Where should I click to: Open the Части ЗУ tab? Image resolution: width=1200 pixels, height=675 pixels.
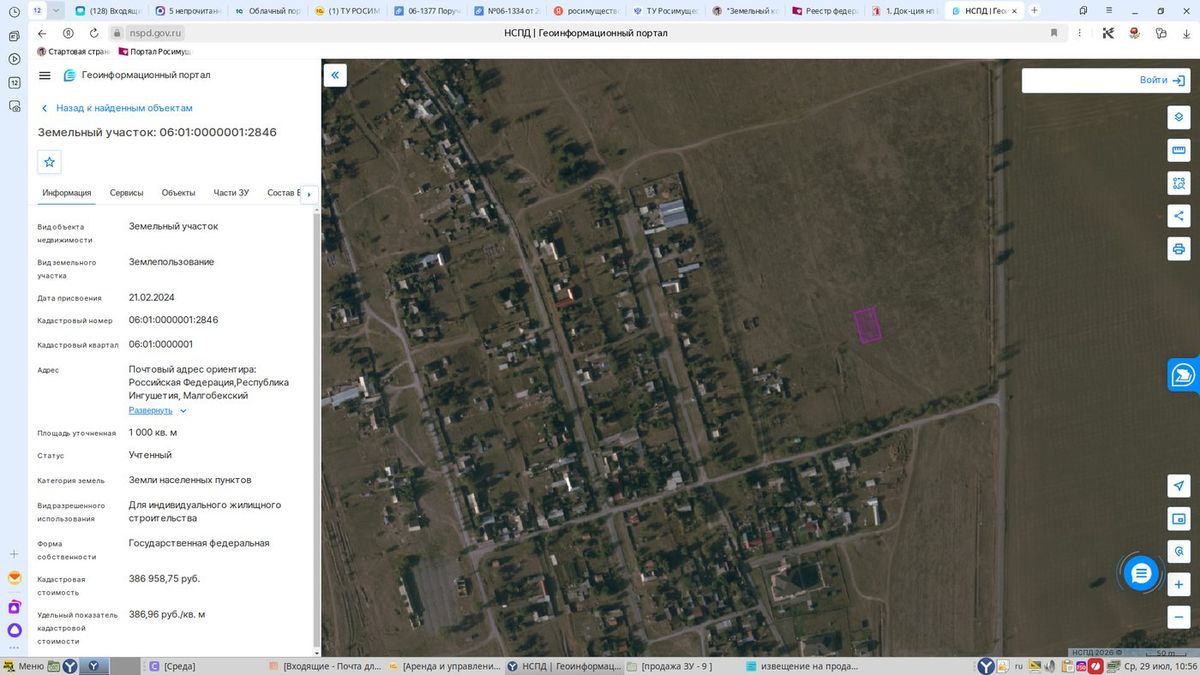pos(231,193)
